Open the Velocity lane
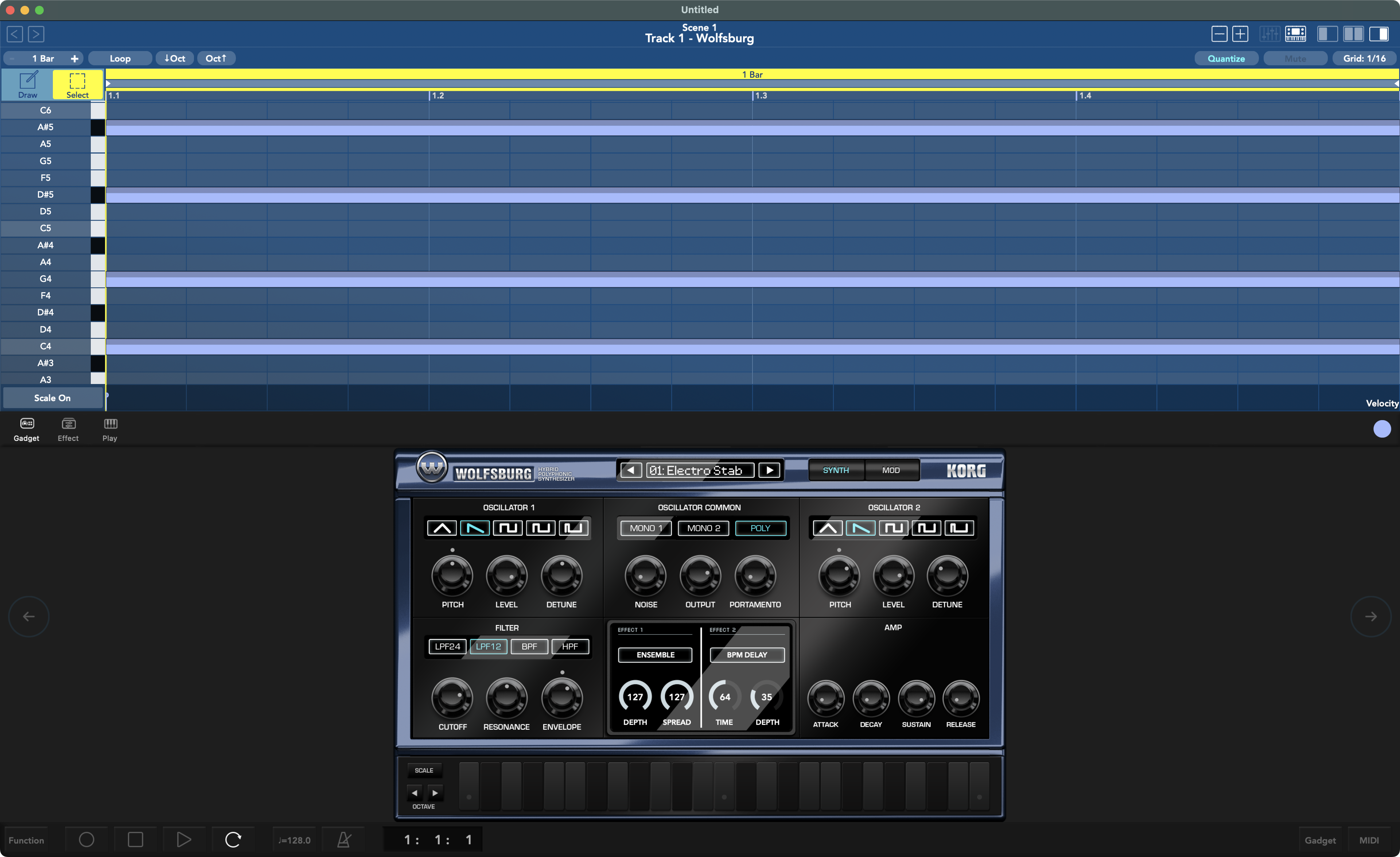This screenshot has height=857, width=1400. (x=1382, y=403)
